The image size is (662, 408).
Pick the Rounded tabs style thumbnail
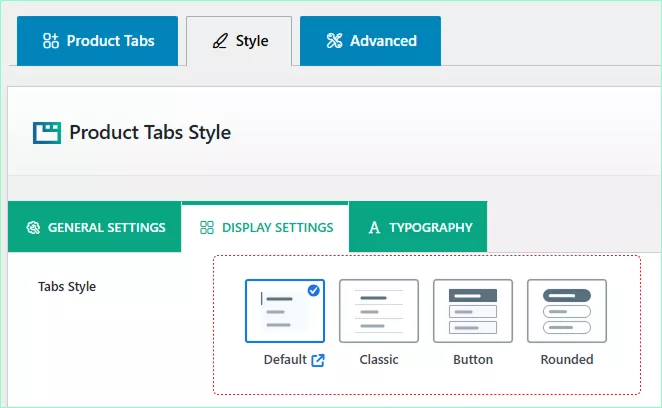567,311
